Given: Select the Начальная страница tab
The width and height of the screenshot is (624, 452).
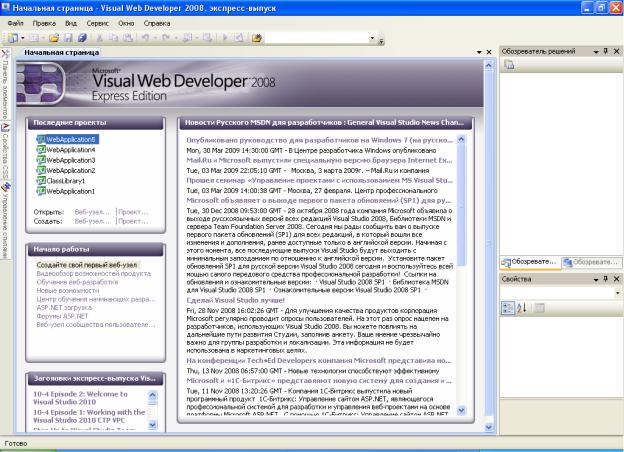Looking at the screenshot, I should pyautogui.click(x=61, y=52).
